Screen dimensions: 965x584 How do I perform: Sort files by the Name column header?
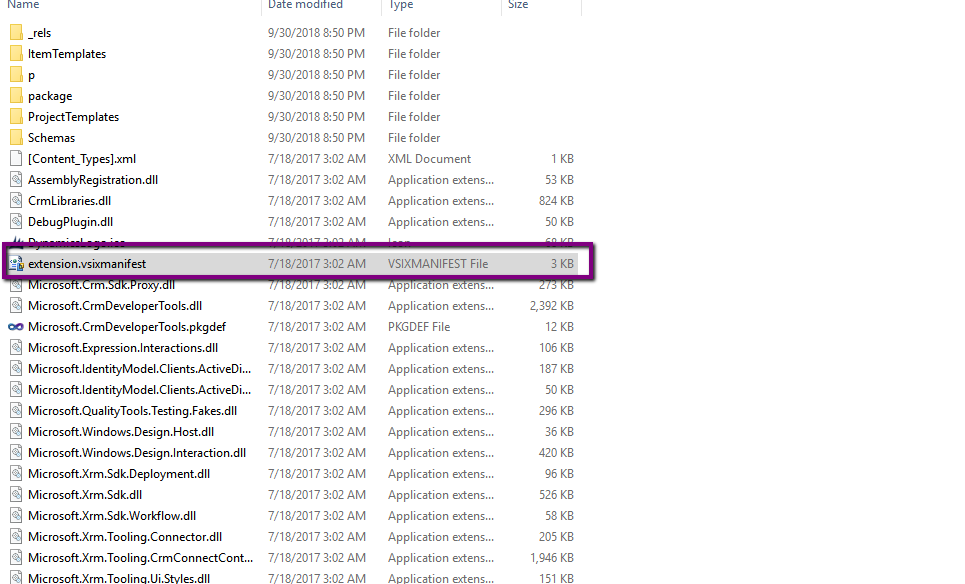[x=23, y=4]
